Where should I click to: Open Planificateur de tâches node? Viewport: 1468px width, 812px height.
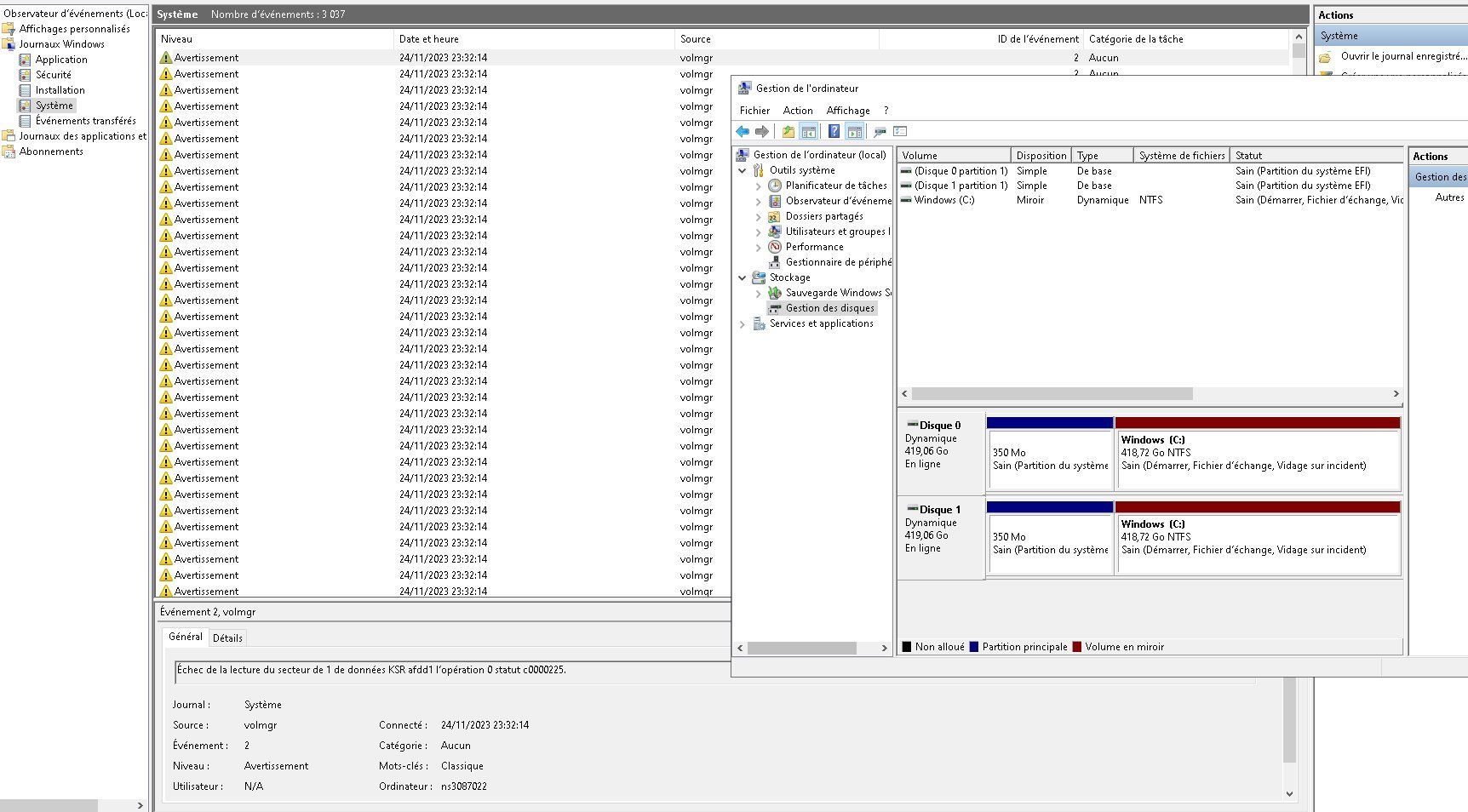point(835,186)
